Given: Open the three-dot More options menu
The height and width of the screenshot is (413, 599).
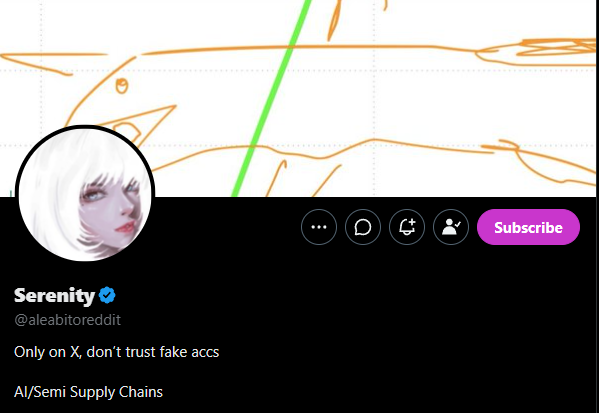Looking at the screenshot, I should 319,227.
